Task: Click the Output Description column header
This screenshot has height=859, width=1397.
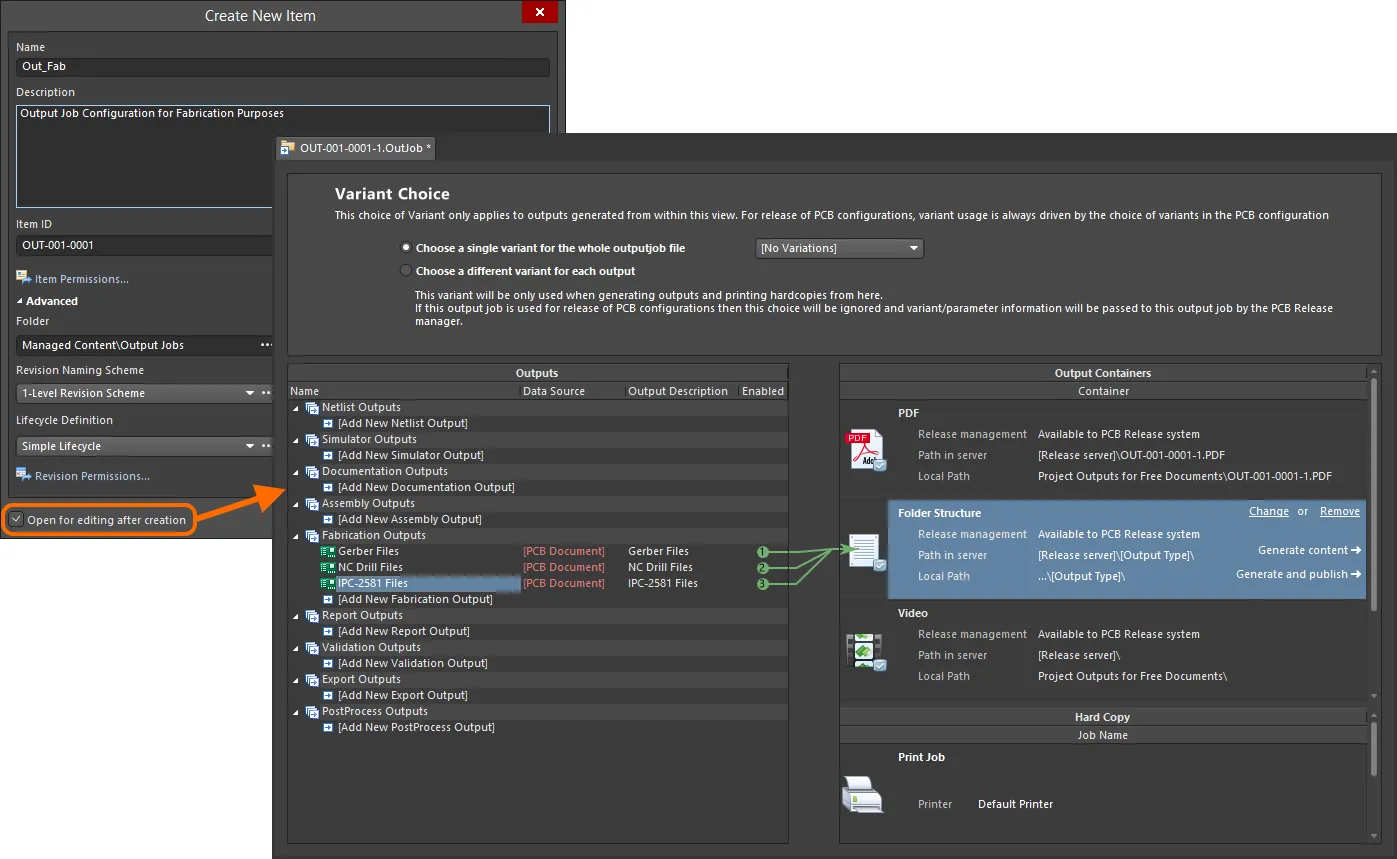Action: coord(681,391)
